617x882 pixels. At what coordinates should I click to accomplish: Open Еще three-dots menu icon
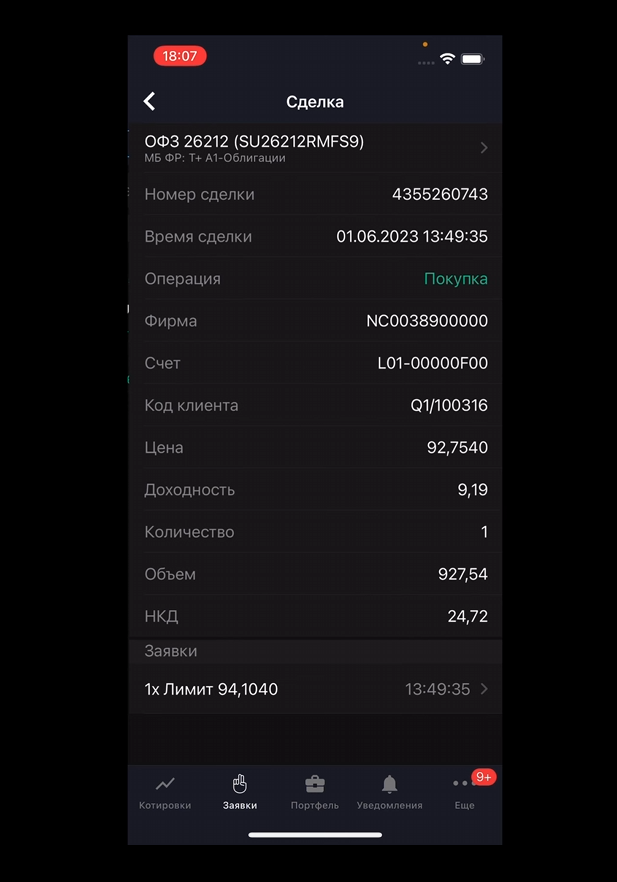coord(462,785)
